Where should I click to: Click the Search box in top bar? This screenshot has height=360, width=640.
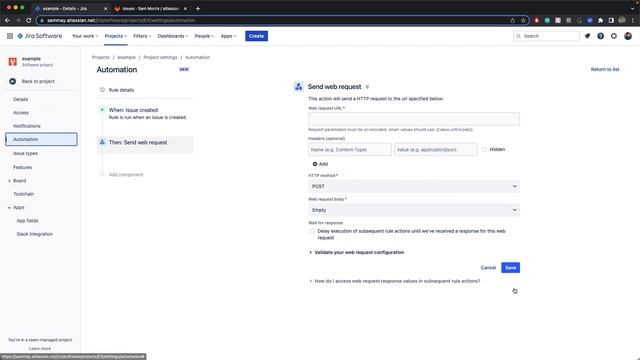click(x=546, y=36)
